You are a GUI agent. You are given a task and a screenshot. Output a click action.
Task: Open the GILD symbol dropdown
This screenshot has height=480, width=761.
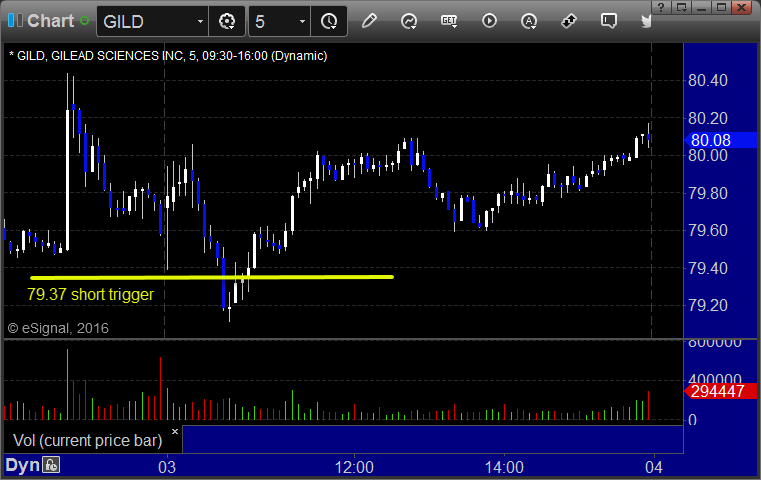(x=200, y=22)
